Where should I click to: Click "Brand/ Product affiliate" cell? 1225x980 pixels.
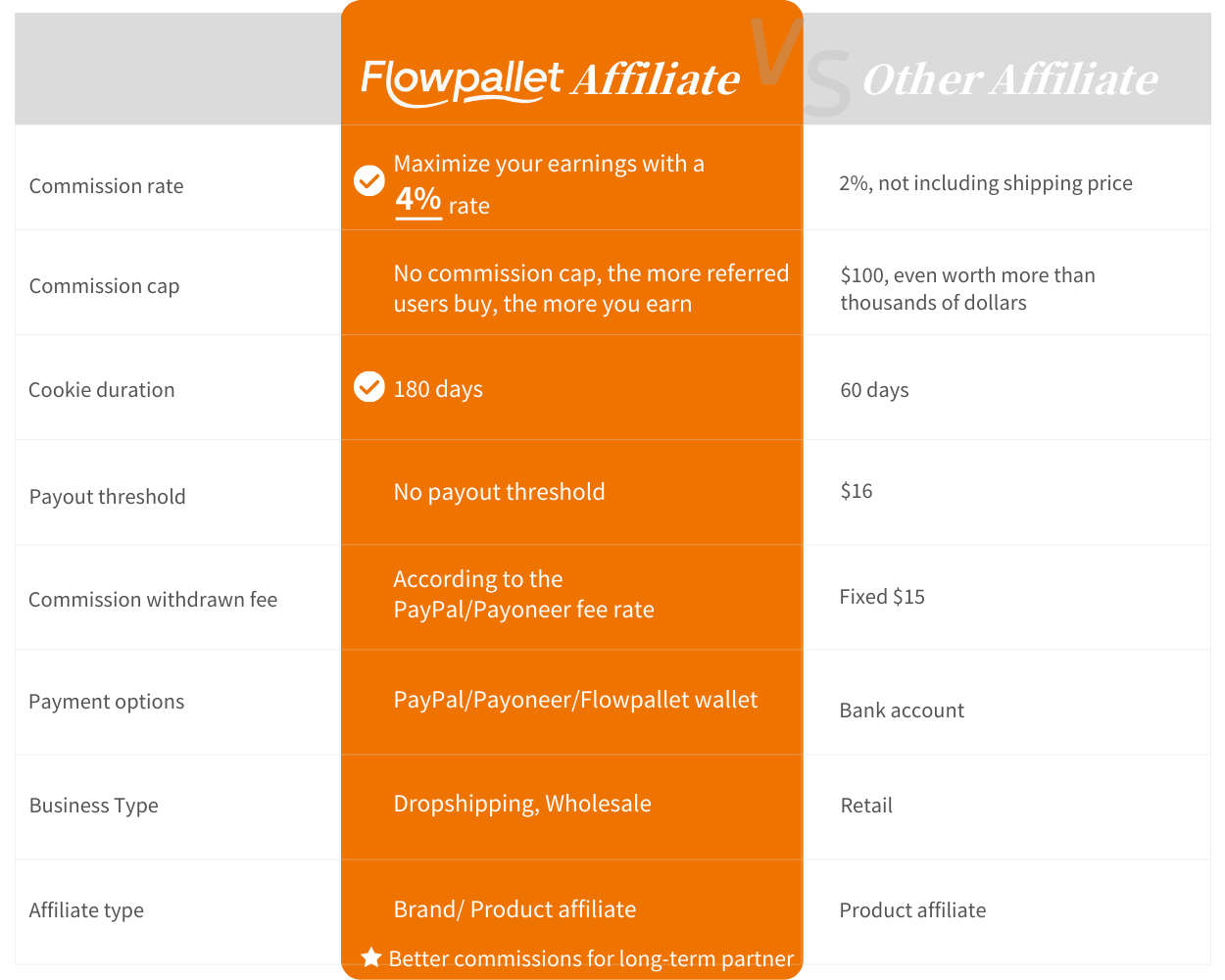pos(514,909)
